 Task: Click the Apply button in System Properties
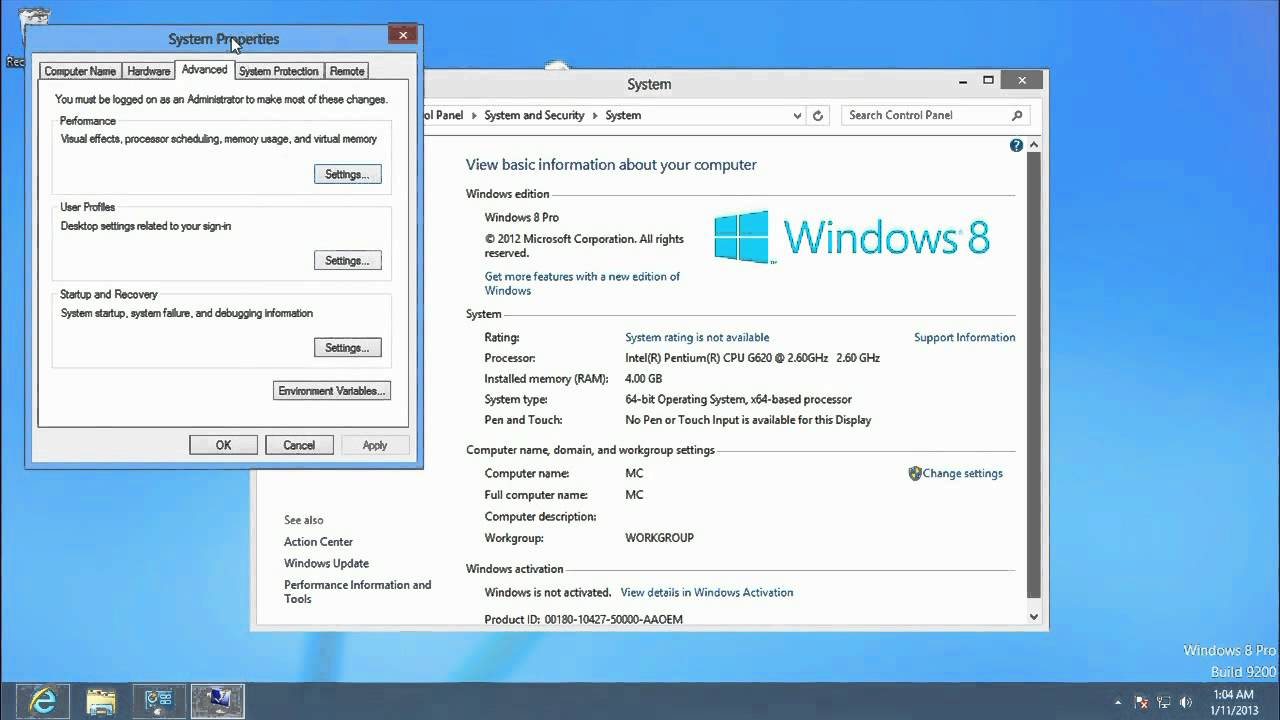375,445
